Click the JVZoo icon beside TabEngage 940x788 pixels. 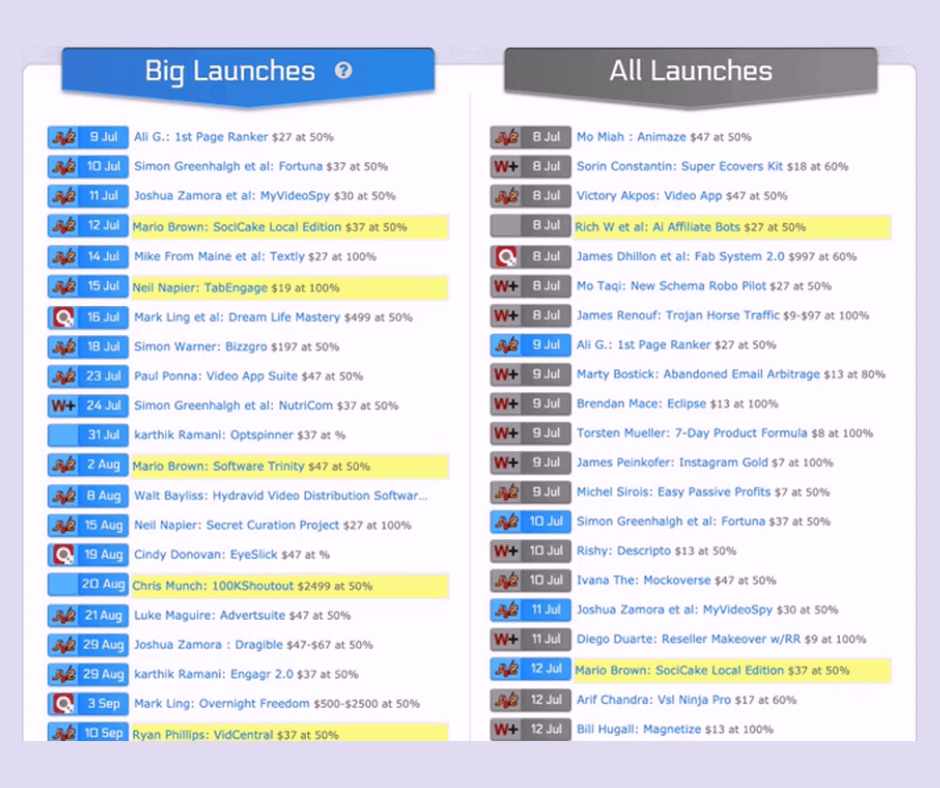click(64, 286)
